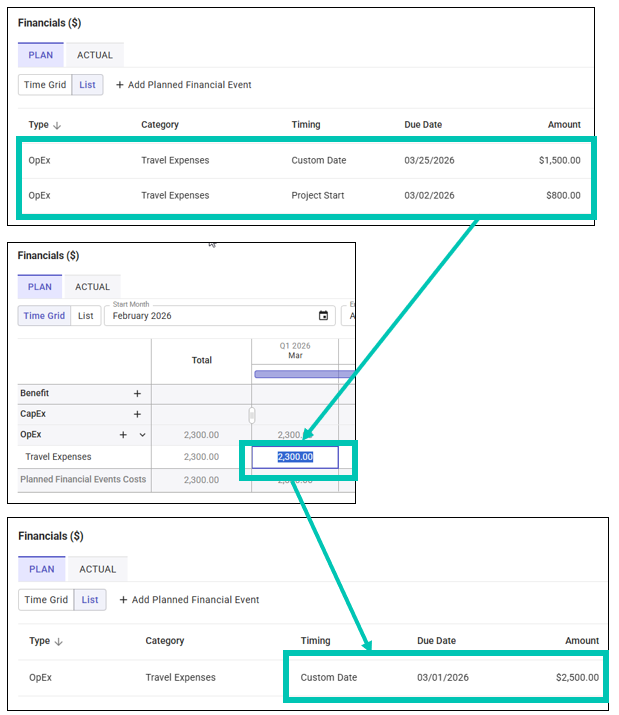The width and height of the screenshot is (619, 715).
Task: Sort by the Due Date column in top list
Action: 423,125
